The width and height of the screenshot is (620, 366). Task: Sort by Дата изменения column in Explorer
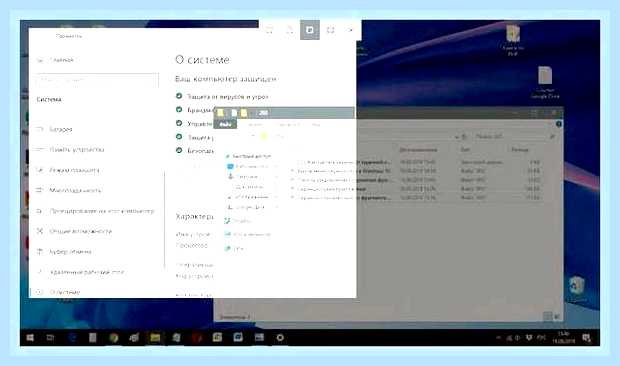tap(418, 150)
